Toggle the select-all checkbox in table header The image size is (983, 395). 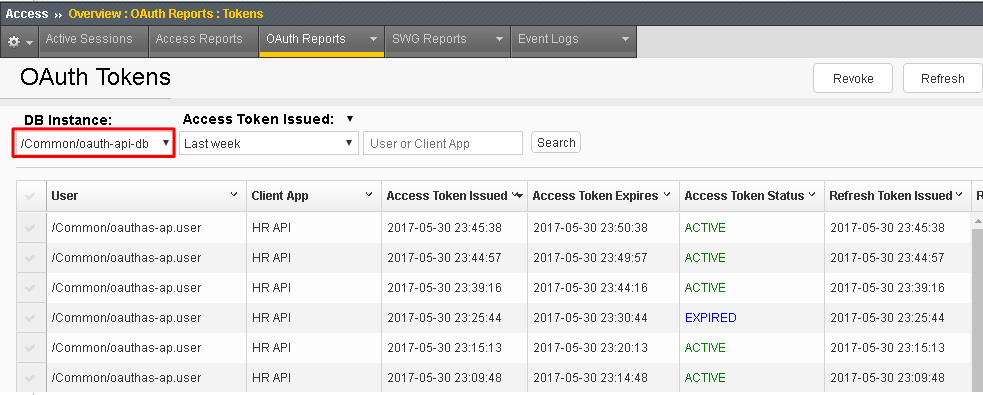tap(30, 196)
